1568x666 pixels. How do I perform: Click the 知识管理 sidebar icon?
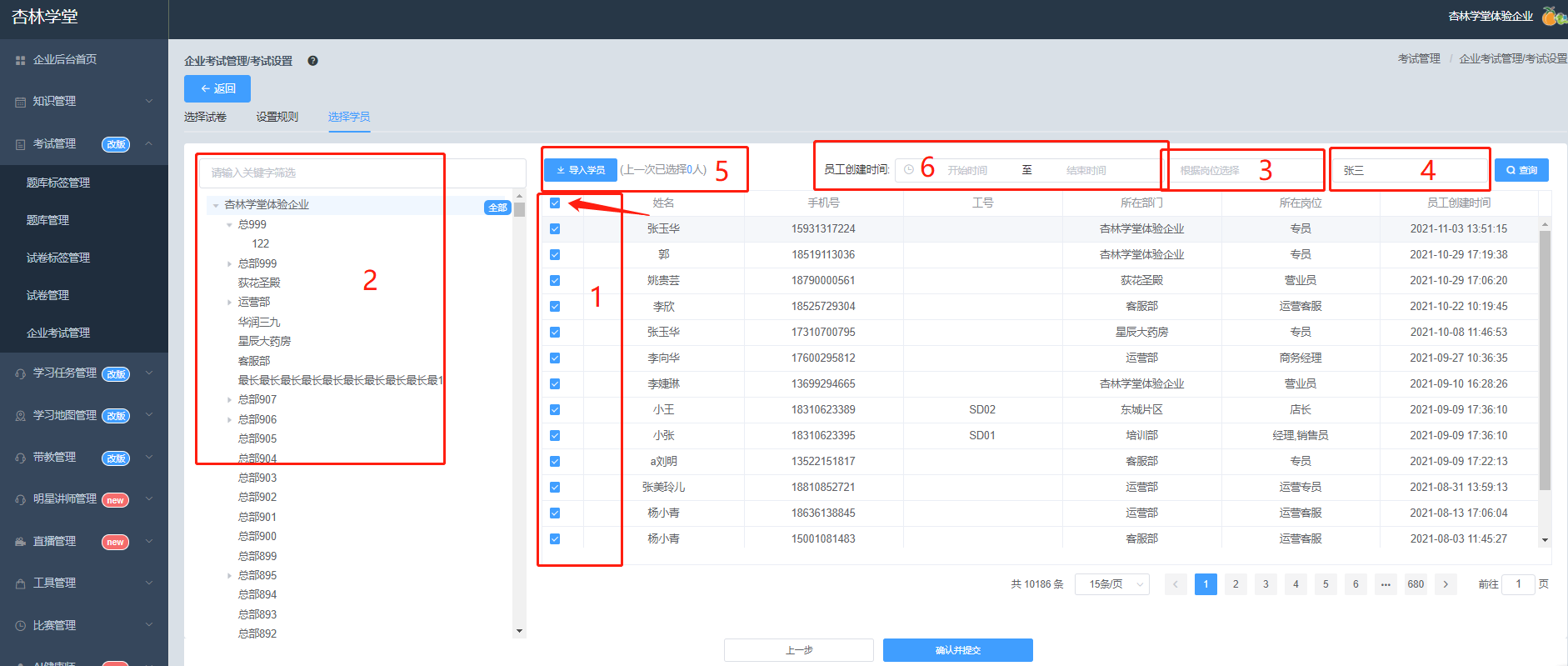point(20,102)
